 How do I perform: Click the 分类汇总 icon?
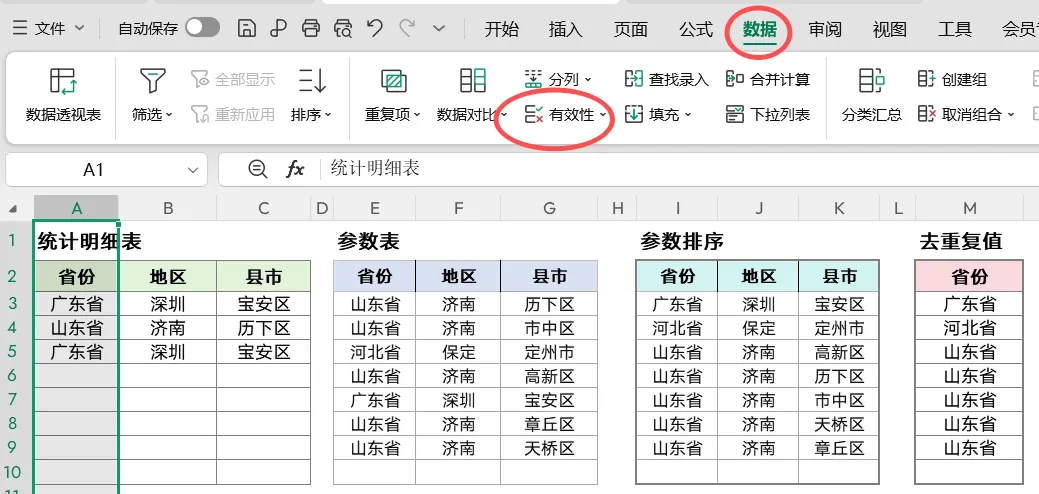point(871,81)
